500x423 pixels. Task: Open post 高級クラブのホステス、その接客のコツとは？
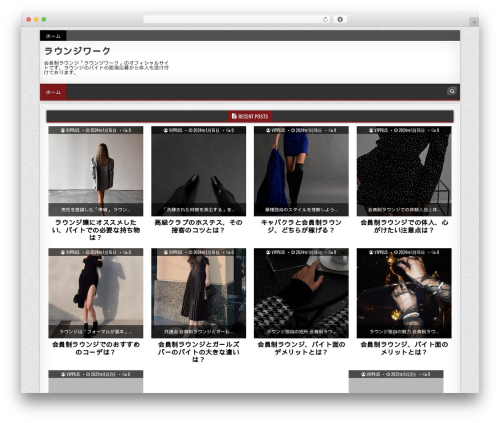198,226
